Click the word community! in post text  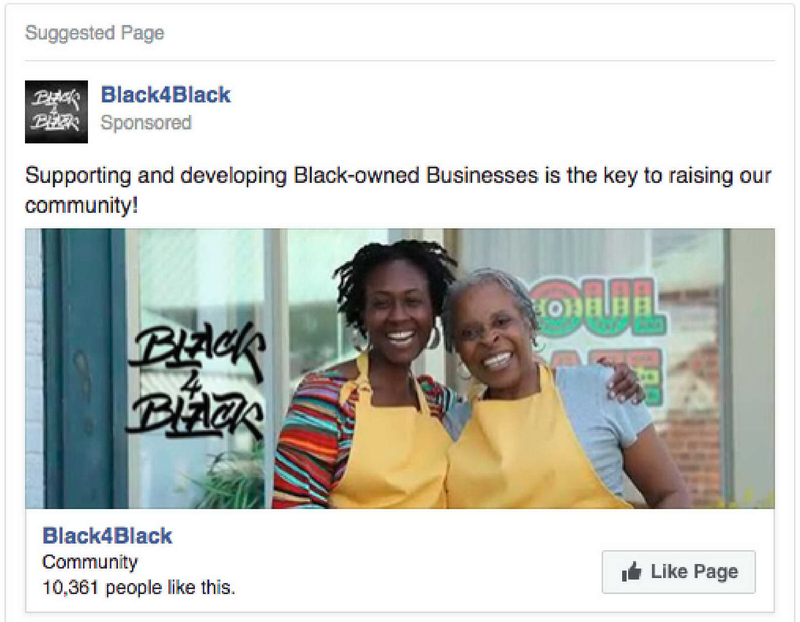(x=81, y=206)
